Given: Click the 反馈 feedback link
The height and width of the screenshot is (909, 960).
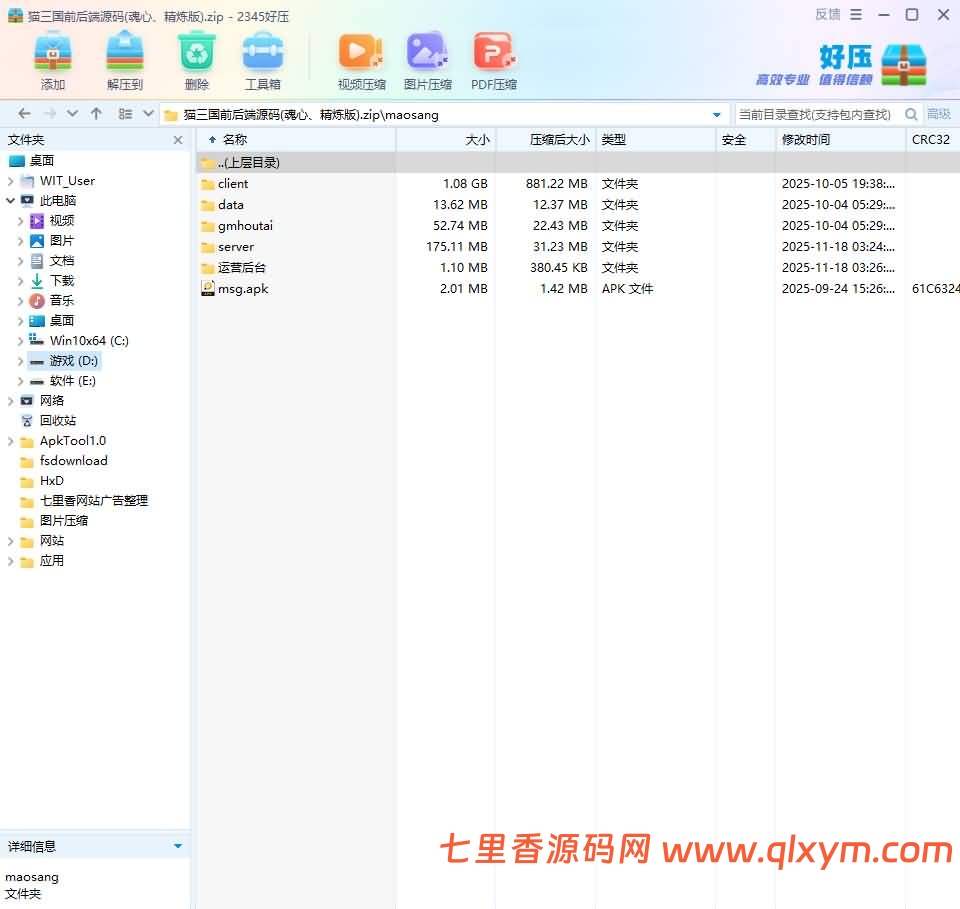Looking at the screenshot, I should coord(828,14).
